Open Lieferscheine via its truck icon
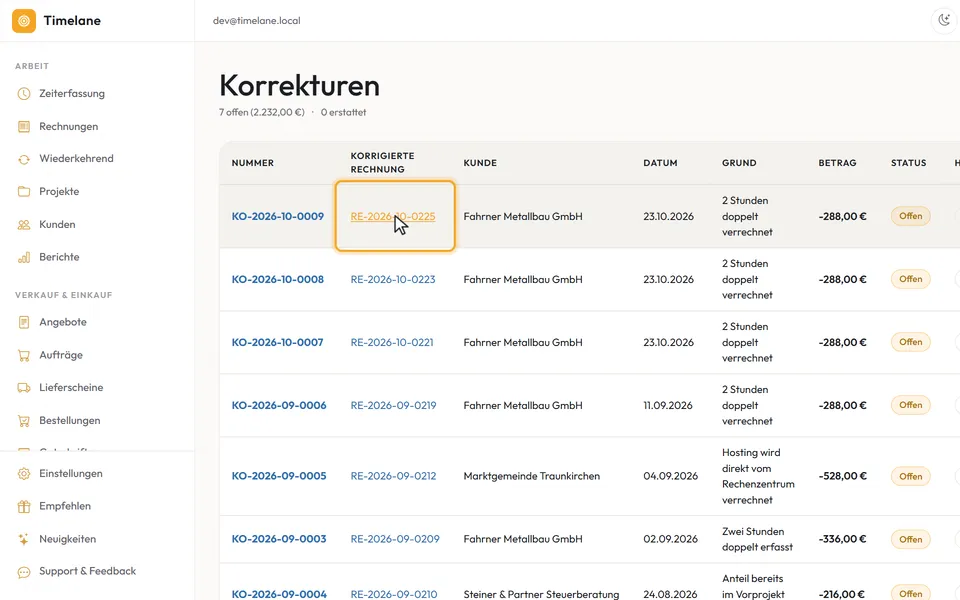 tap(24, 388)
